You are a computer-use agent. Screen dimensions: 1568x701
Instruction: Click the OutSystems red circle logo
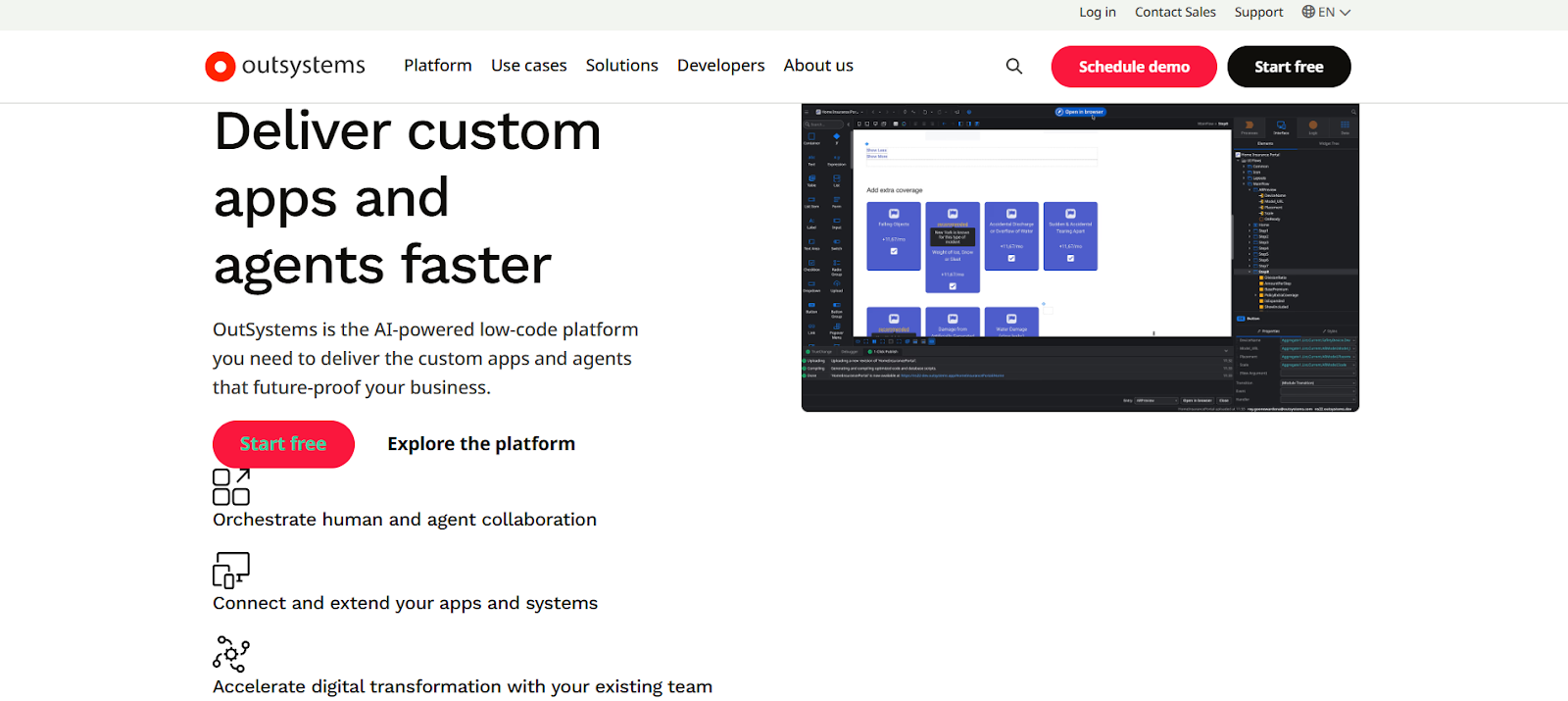[220, 66]
